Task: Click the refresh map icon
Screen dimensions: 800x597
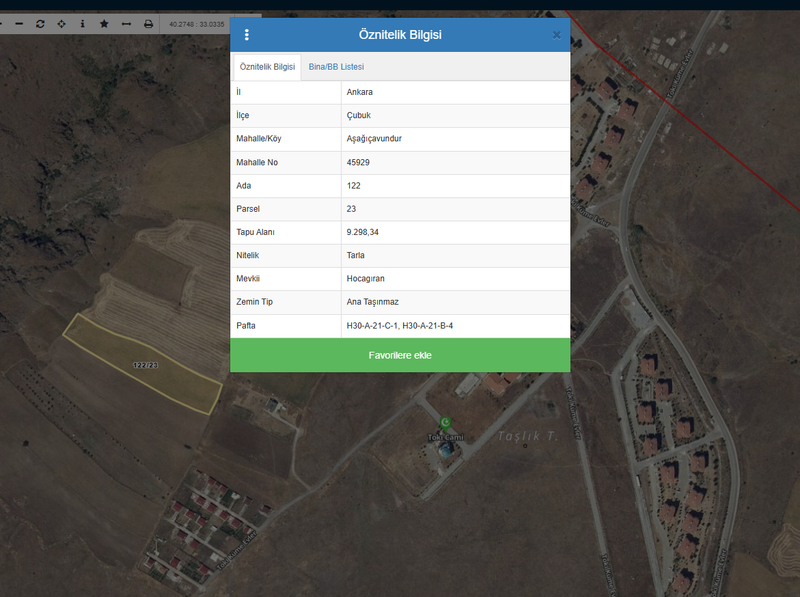Action: pos(40,23)
